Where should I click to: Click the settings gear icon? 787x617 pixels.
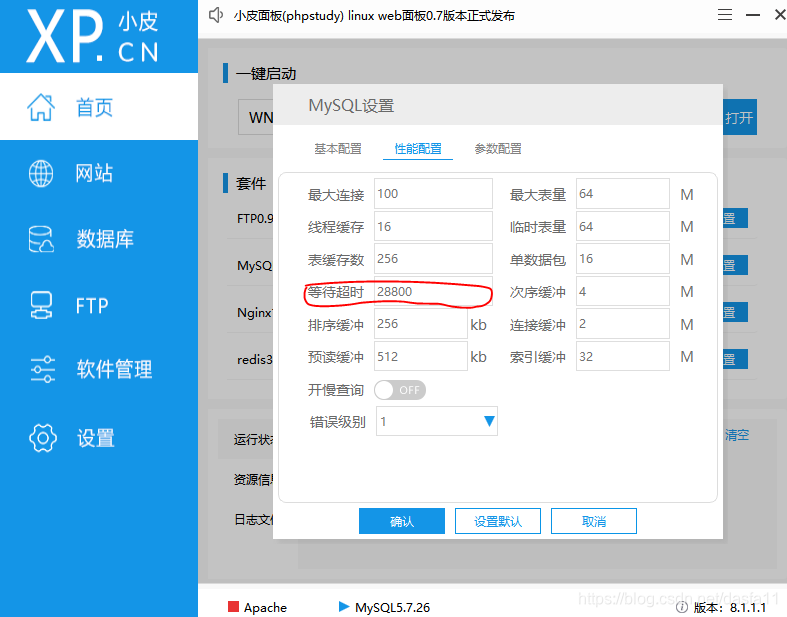43,438
